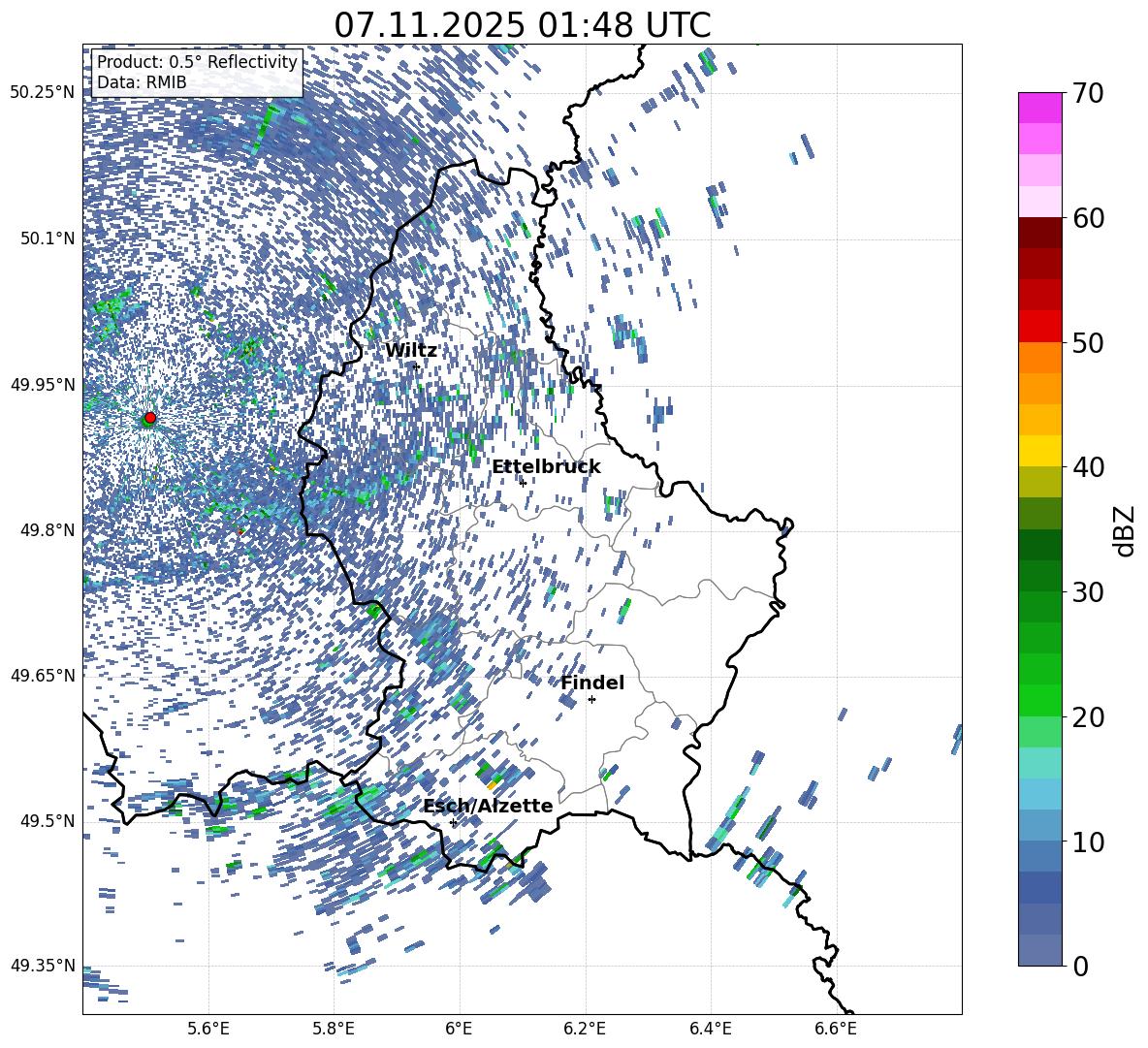The width and height of the screenshot is (1148, 1048).
Task: Click the red radar site marker
Action: pos(150,418)
